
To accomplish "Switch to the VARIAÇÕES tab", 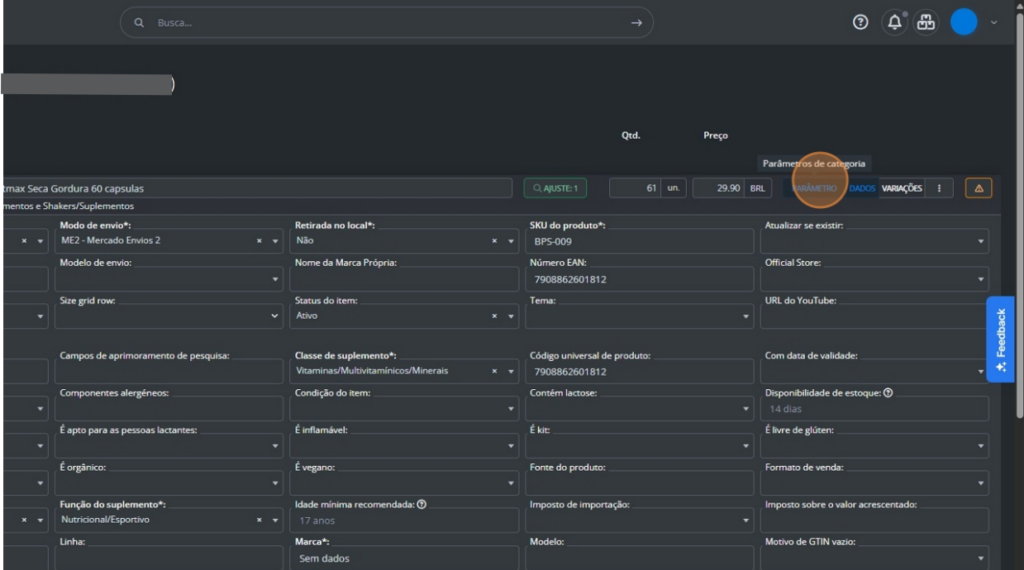I will point(901,188).
